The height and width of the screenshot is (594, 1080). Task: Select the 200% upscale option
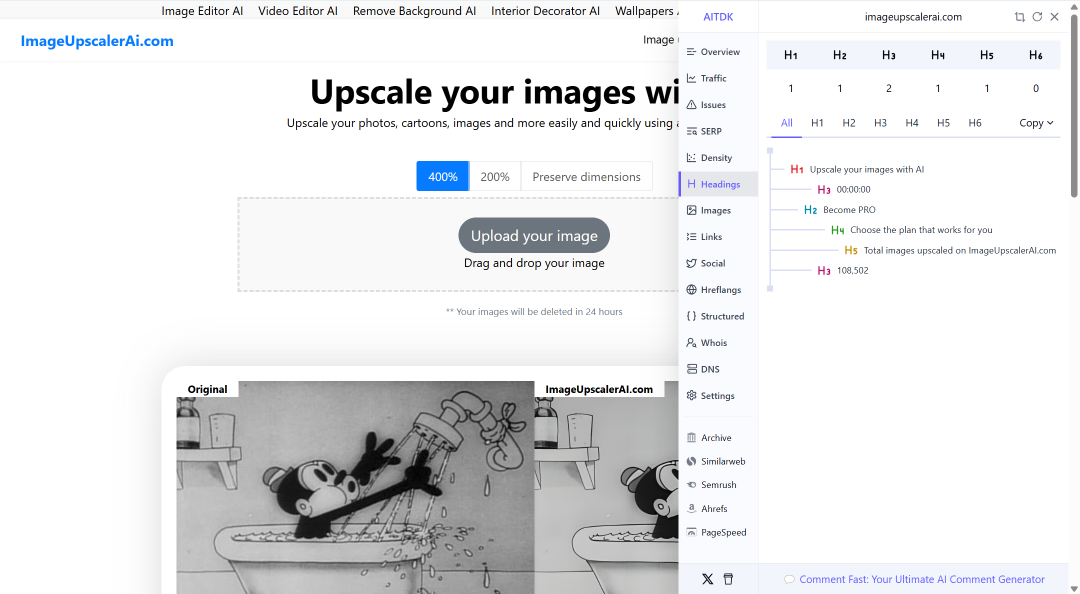[x=495, y=176]
